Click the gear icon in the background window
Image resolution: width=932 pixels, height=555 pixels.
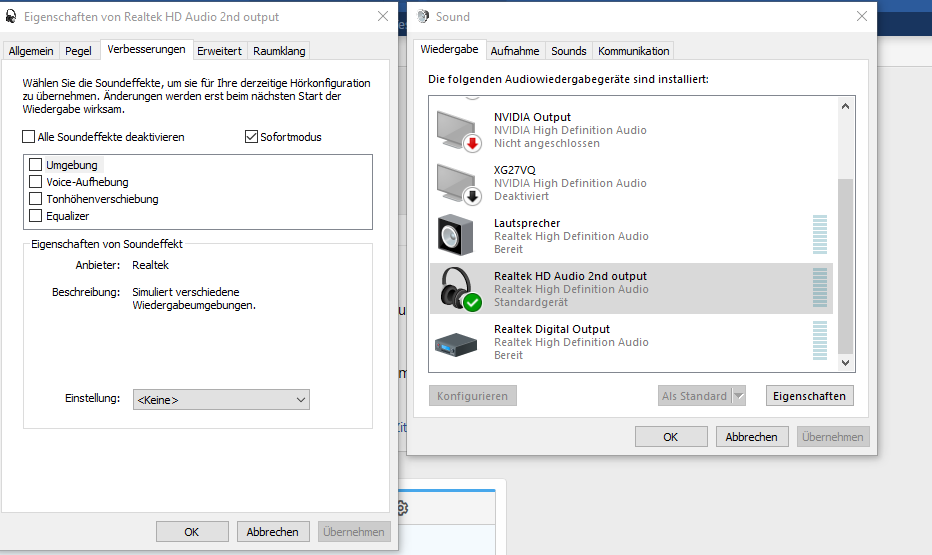coord(402,508)
